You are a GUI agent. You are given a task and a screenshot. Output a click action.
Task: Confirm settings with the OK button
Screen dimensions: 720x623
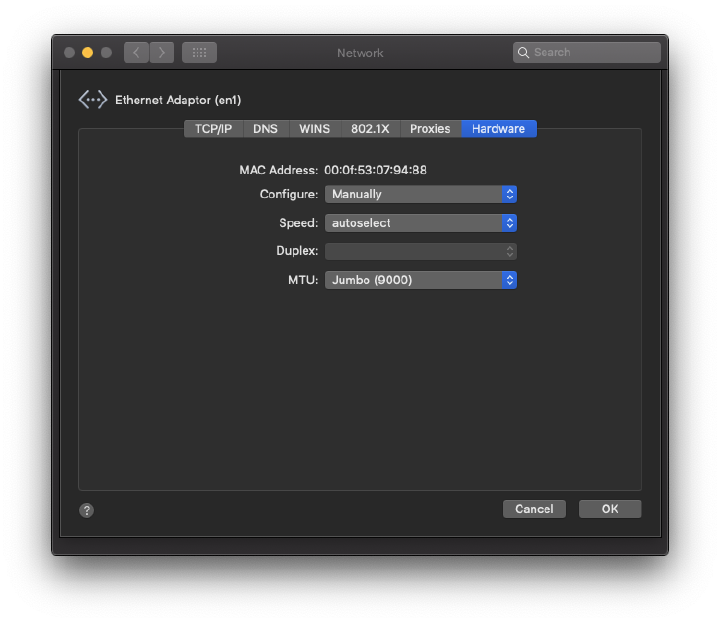click(609, 509)
